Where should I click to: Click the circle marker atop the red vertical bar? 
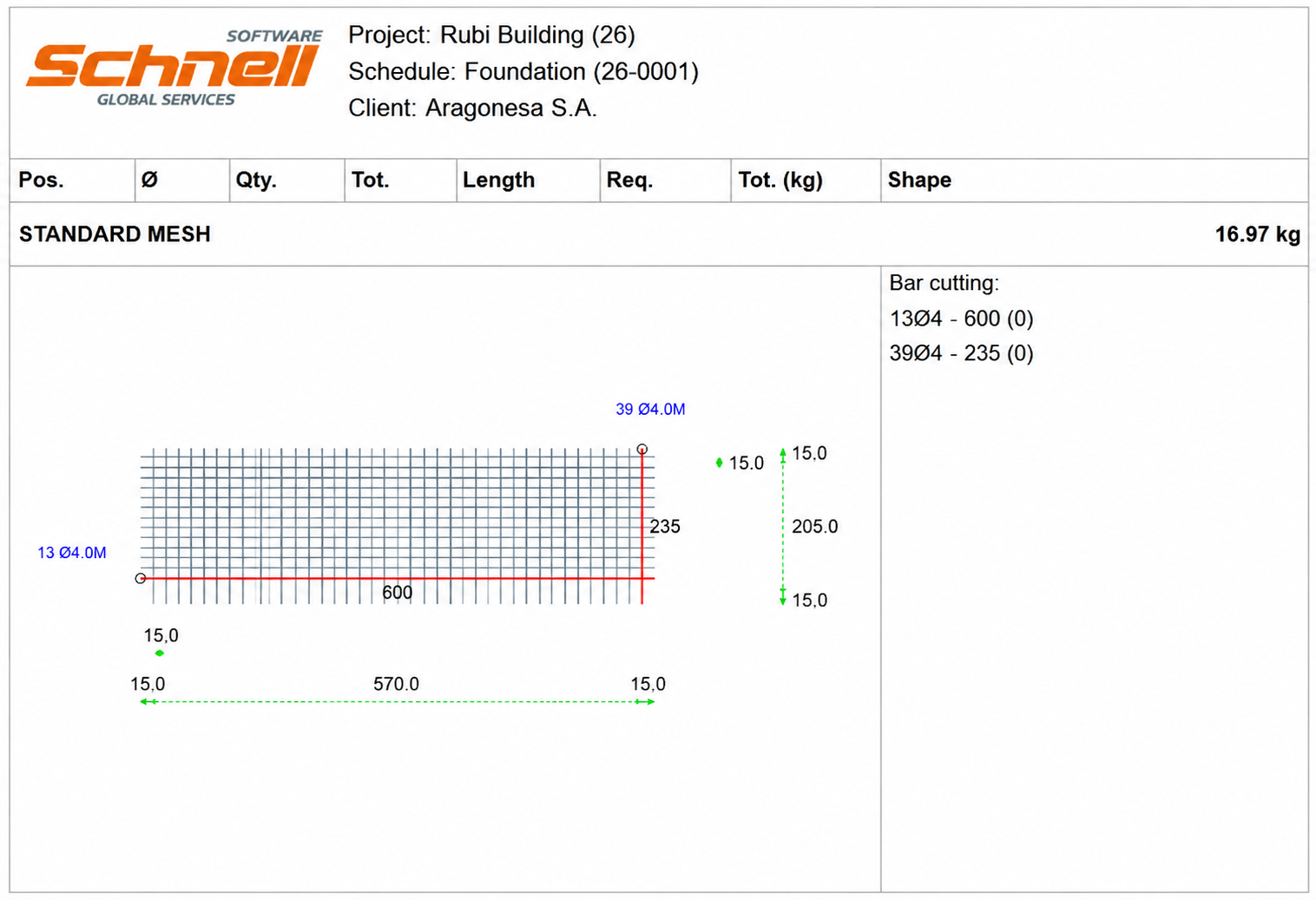642,450
